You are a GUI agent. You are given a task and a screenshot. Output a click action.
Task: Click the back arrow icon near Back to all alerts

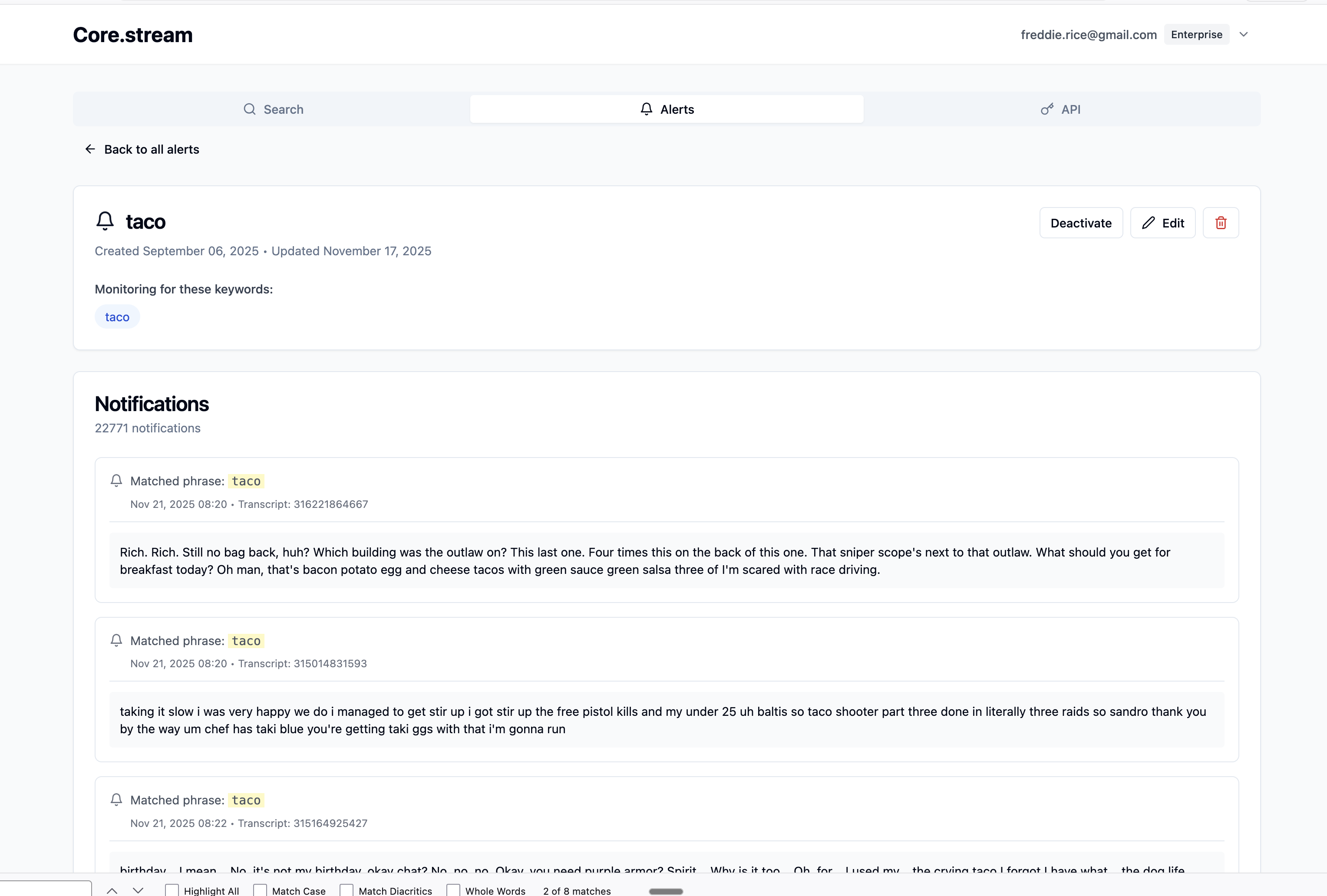(x=90, y=149)
